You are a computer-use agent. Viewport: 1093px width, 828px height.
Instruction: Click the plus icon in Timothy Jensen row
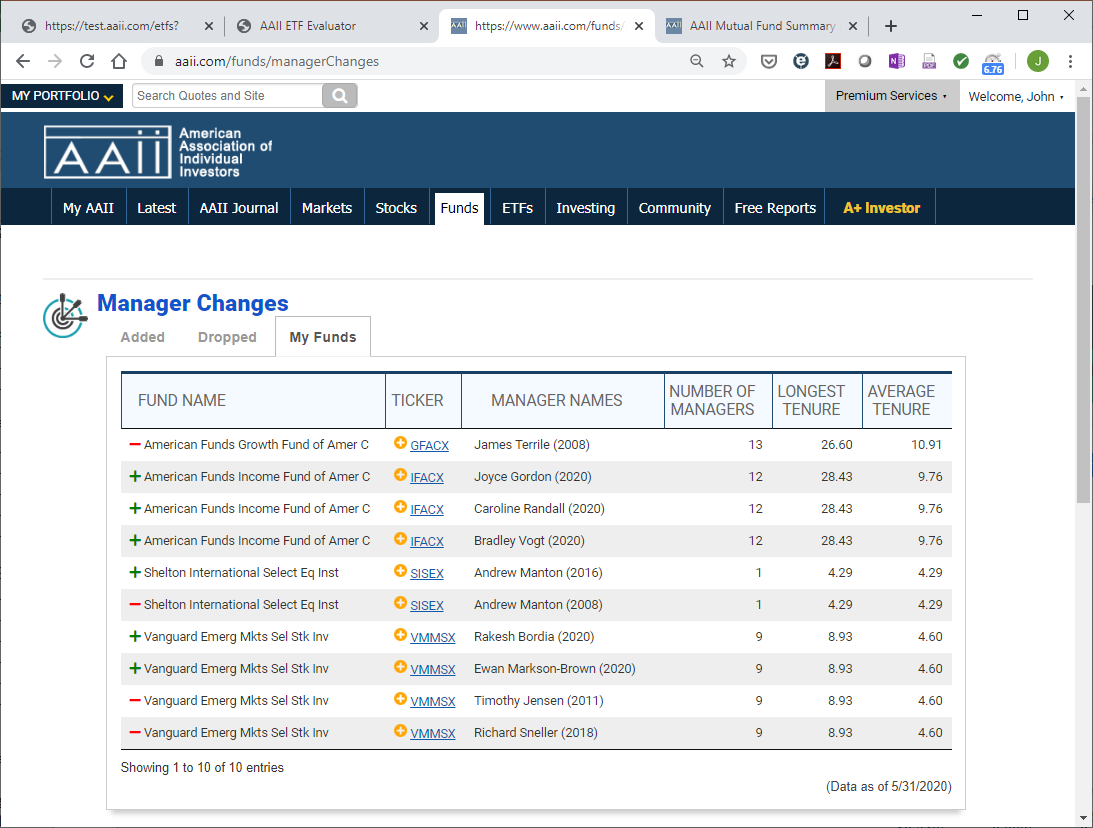(x=400, y=699)
